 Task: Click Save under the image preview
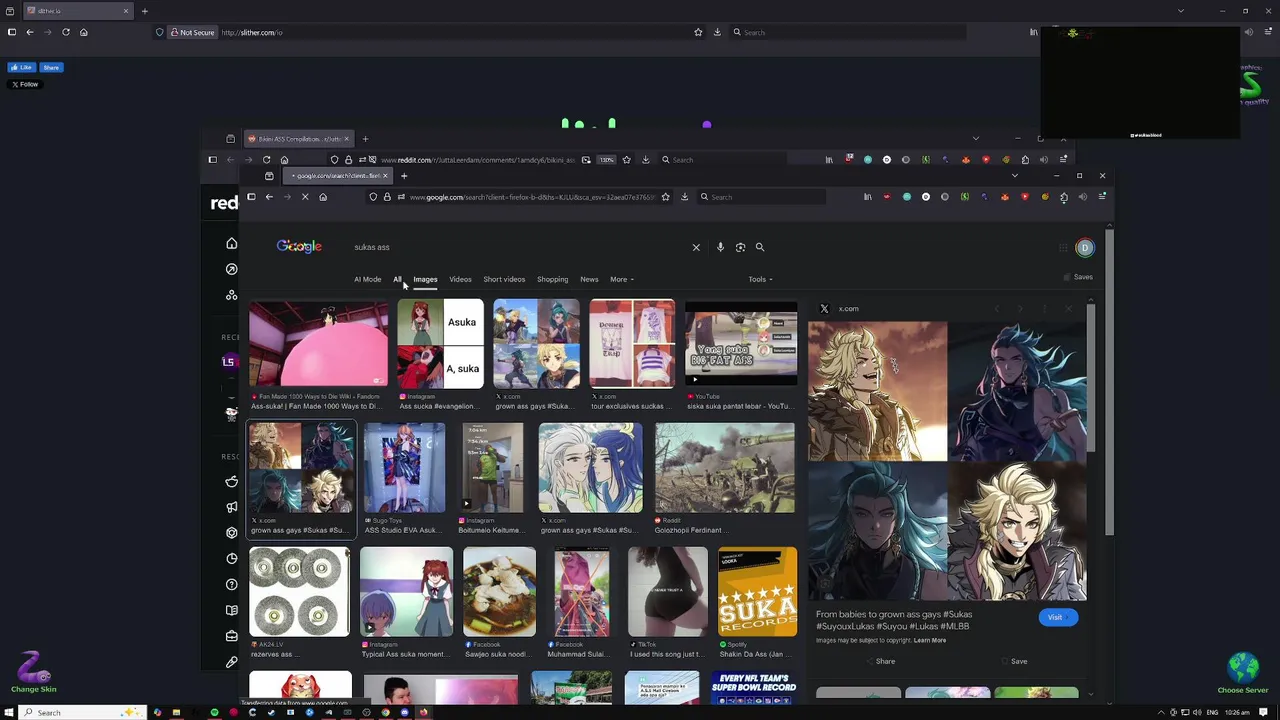(x=1016, y=661)
